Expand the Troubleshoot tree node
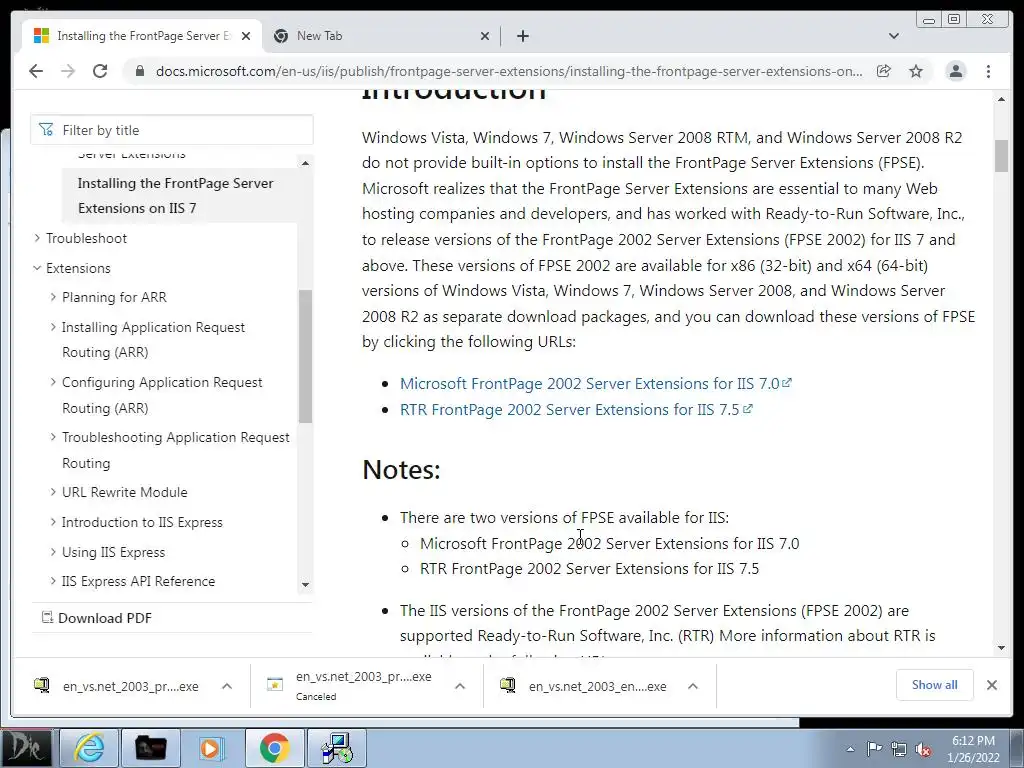This screenshot has height=768, width=1024. point(37,238)
